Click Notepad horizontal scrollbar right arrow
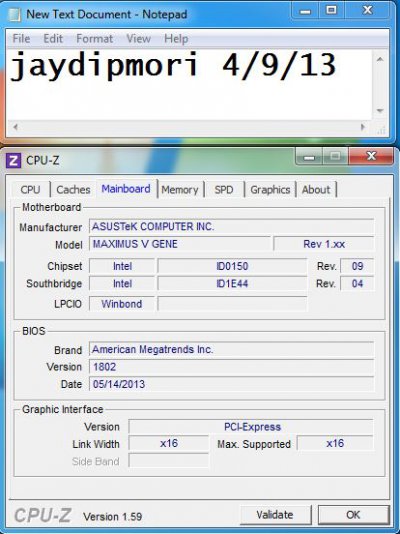 pos(363,127)
